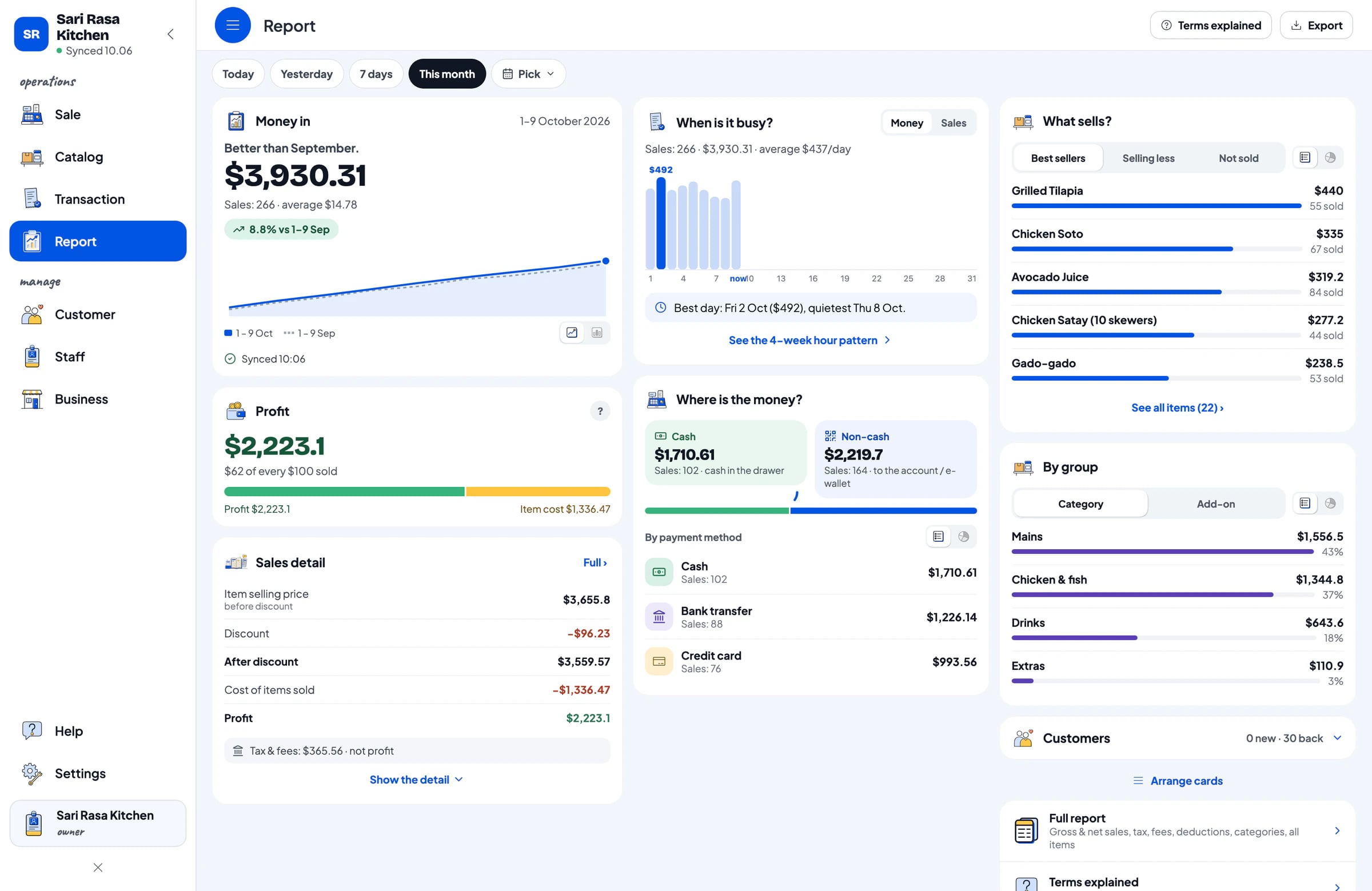Expand Show the detail in Sales detail
This screenshot has width=1372, height=891.
pyautogui.click(x=416, y=779)
